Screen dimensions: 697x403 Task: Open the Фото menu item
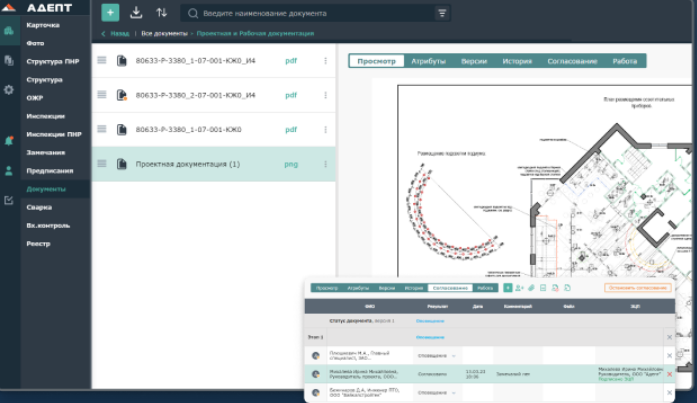[35, 43]
